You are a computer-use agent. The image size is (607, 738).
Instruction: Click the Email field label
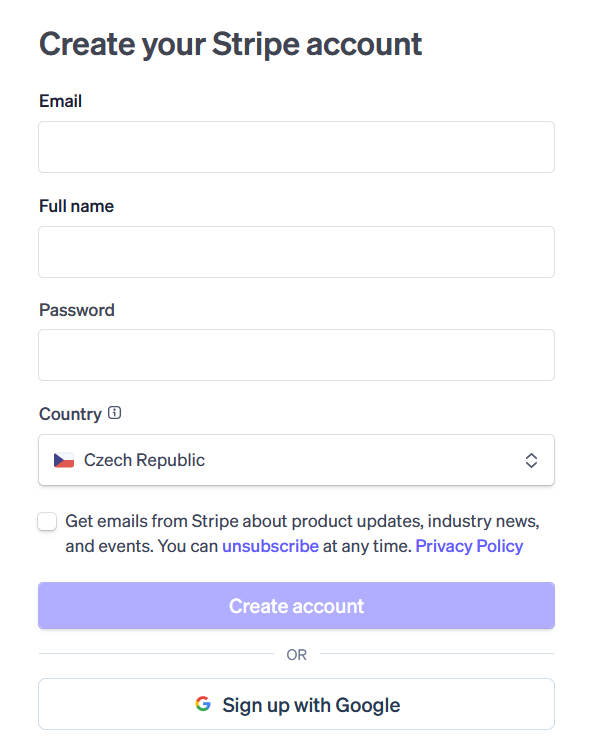tap(60, 101)
